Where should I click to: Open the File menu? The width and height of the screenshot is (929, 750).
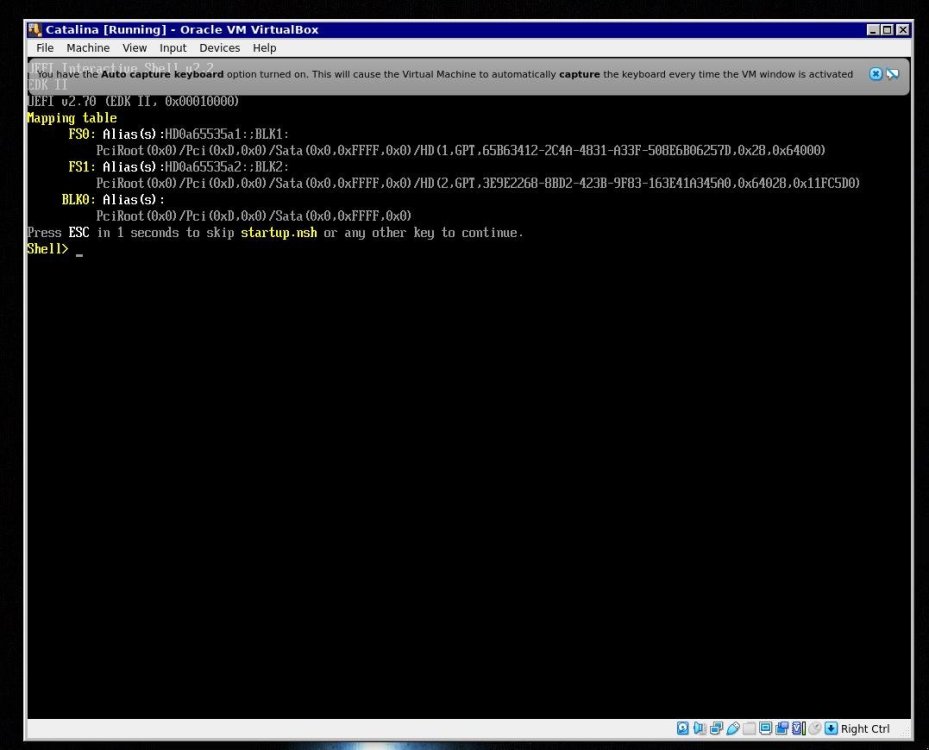click(x=45, y=48)
